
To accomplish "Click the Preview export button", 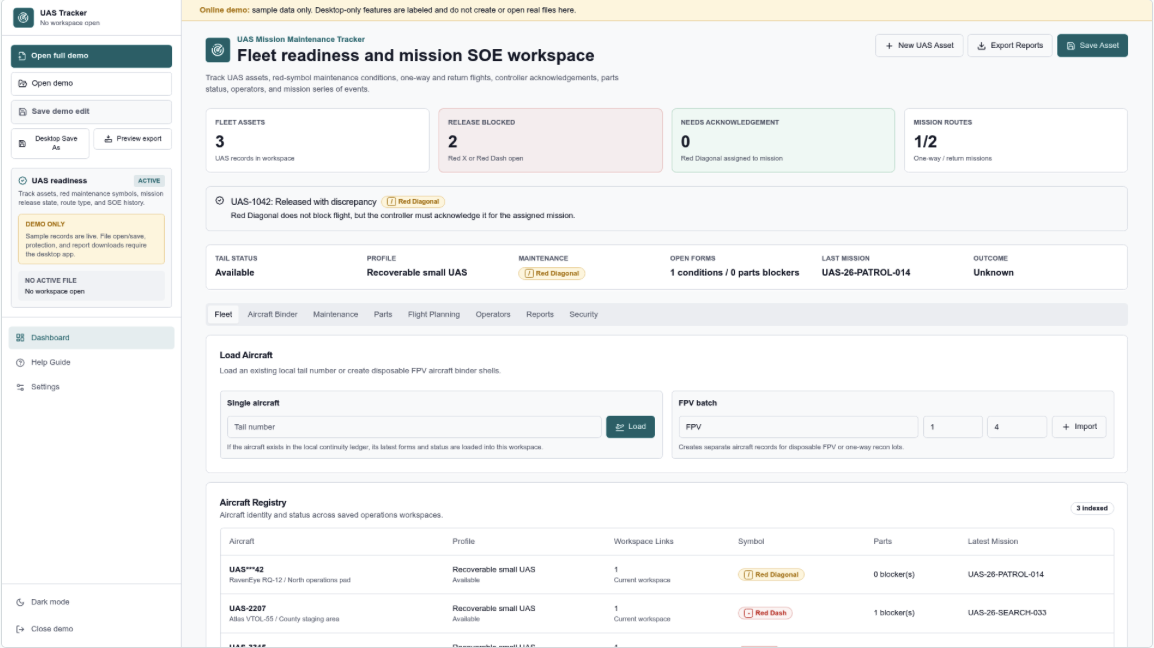I will click(x=132, y=138).
